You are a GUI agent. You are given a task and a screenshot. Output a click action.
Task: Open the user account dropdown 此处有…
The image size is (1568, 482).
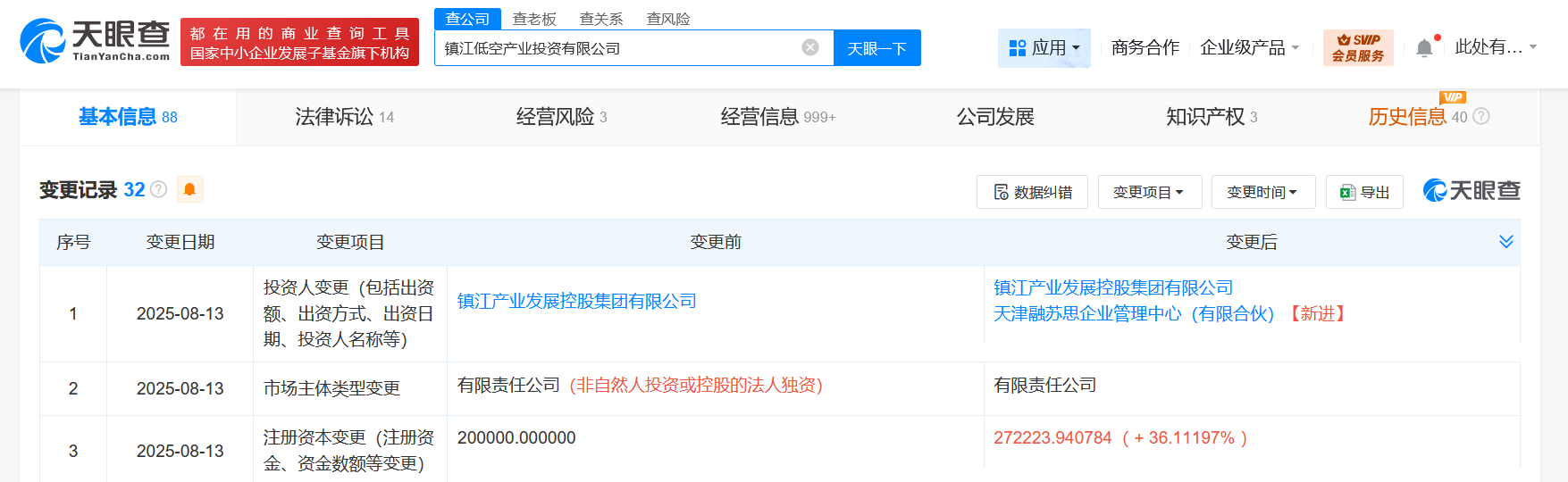tap(1496, 47)
